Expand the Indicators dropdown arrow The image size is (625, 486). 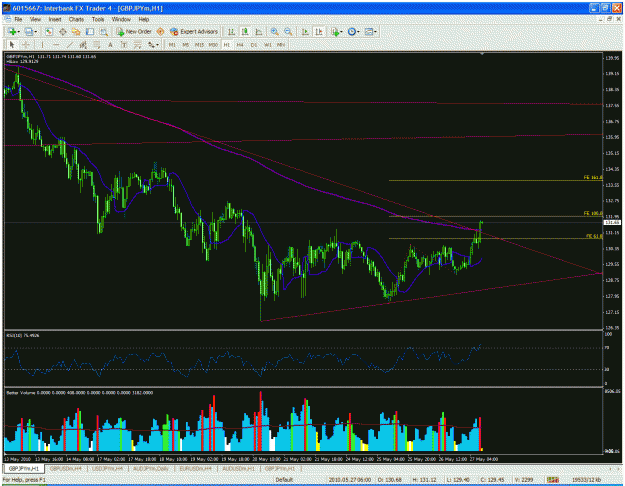point(342,32)
